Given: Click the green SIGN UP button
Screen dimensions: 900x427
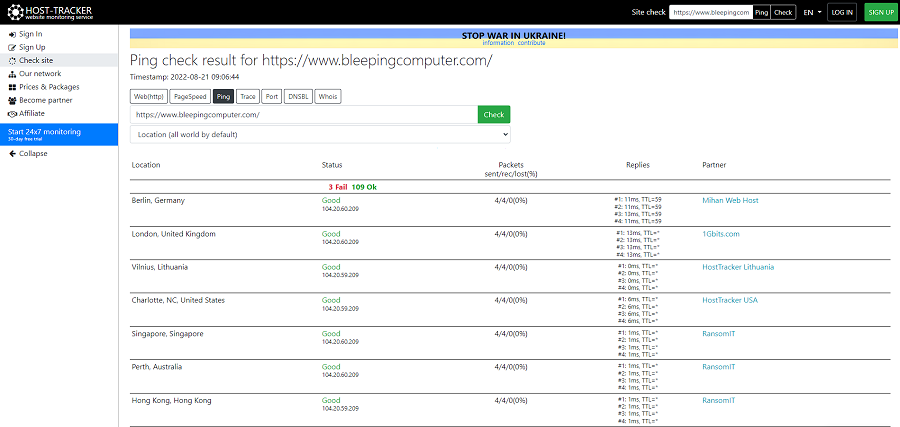Looking at the screenshot, I should 880,12.
